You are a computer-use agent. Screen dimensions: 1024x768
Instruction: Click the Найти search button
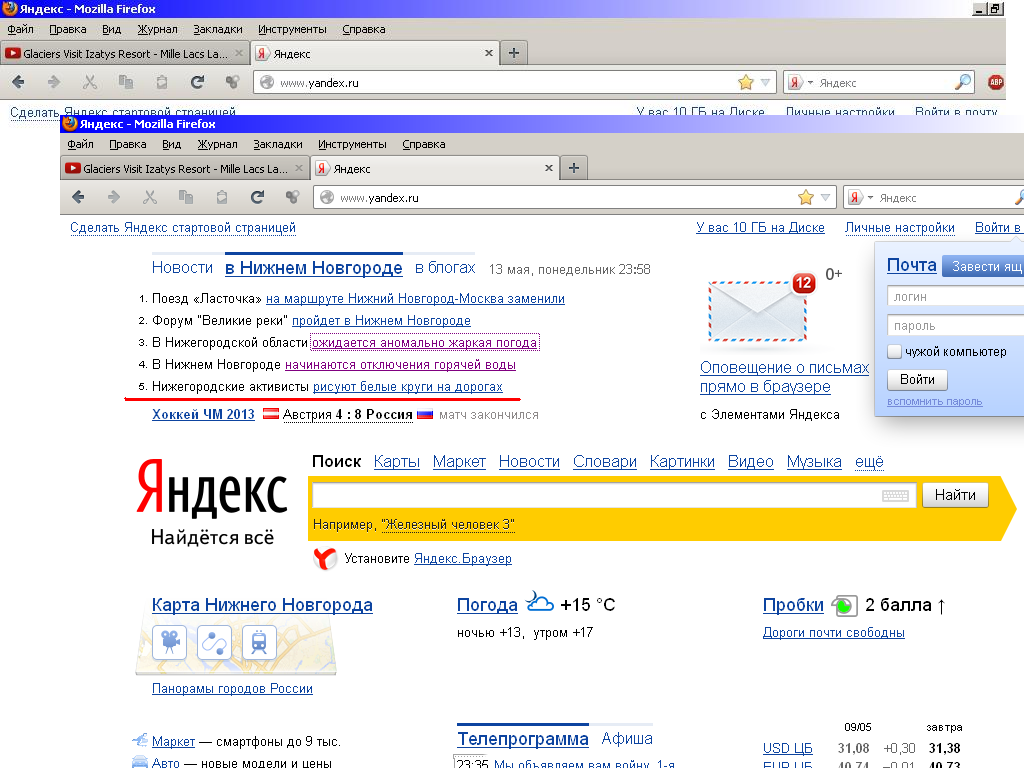[x=955, y=495]
